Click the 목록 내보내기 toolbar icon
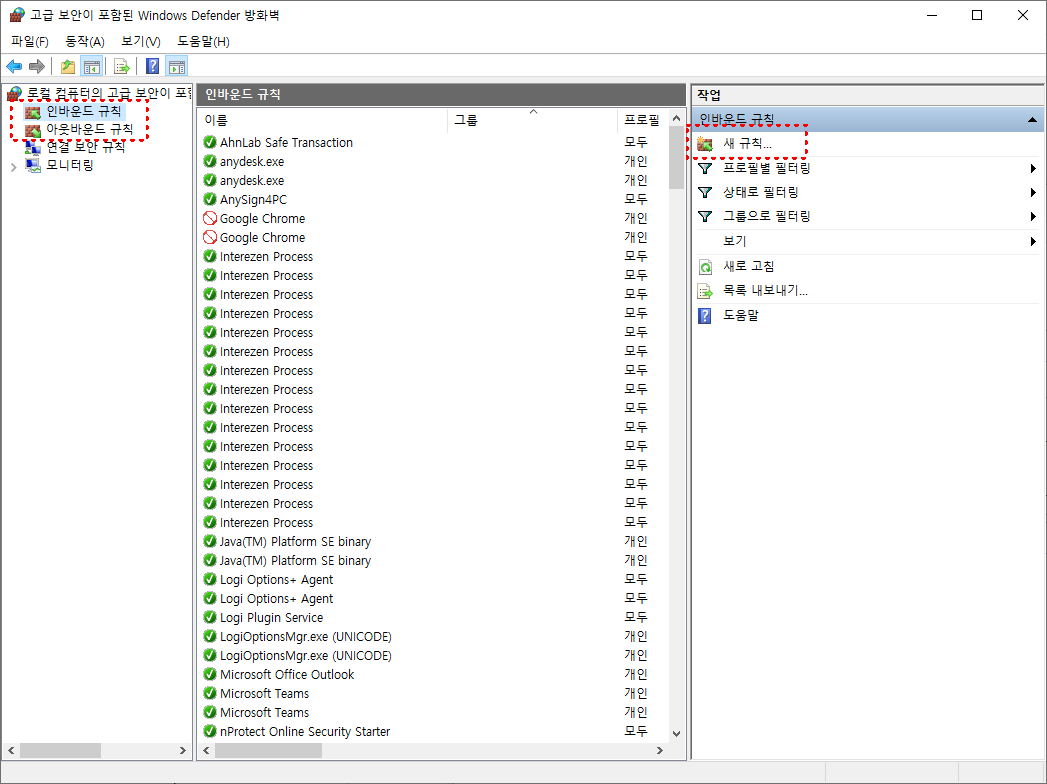1047x784 pixels. 121,66
